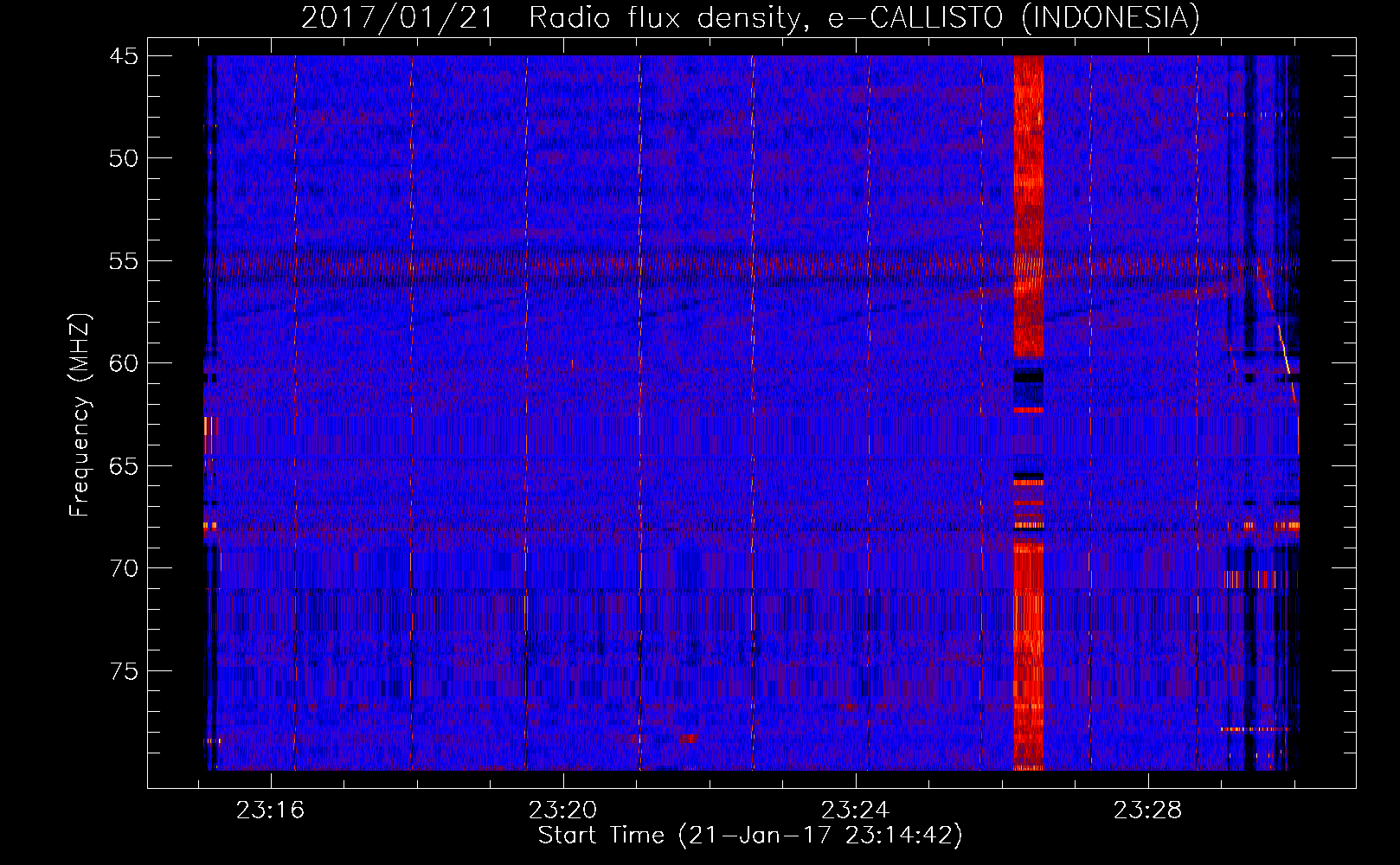Click the 70 frequency tick label

[x=123, y=568]
